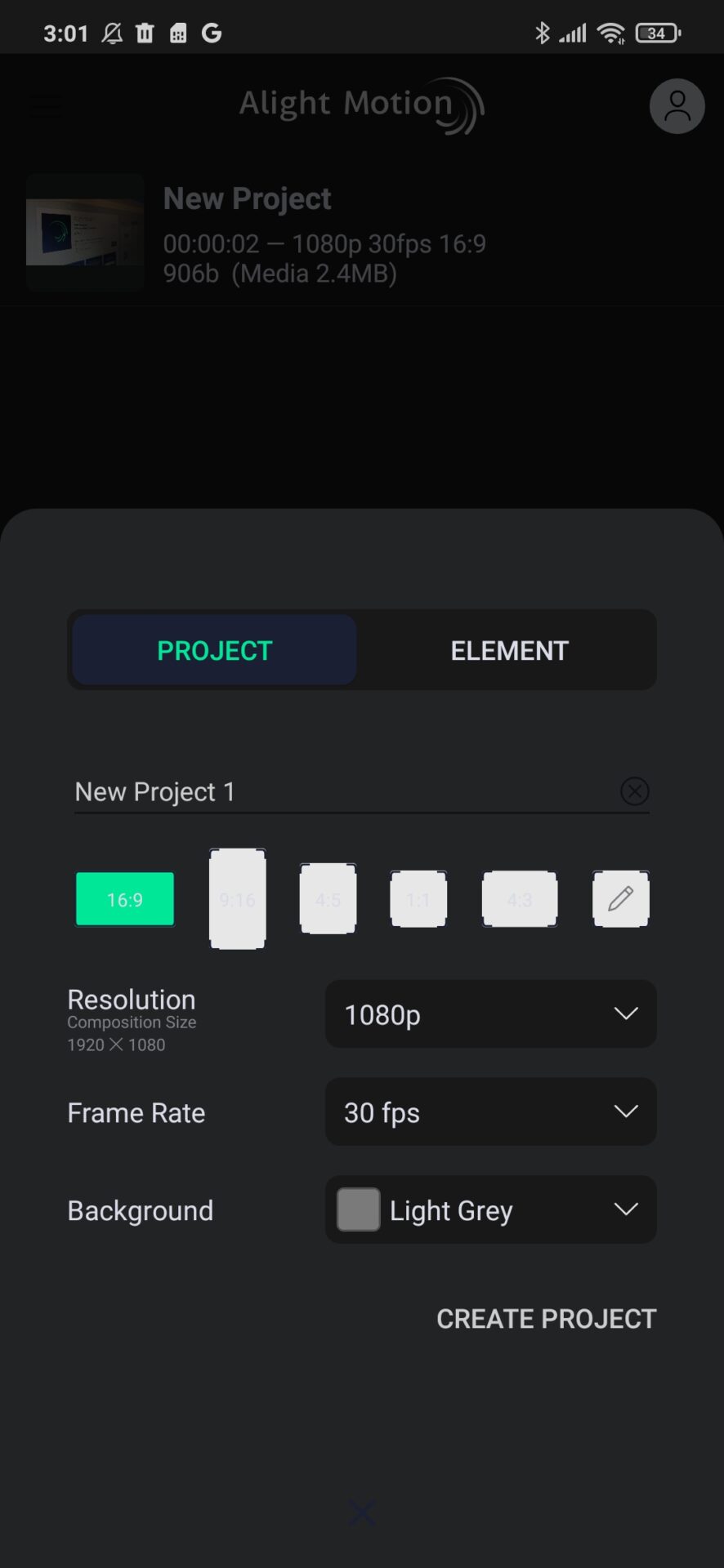Switch to the PROJECT tab
This screenshot has height=1568, width=724.
pyautogui.click(x=214, y=650)
